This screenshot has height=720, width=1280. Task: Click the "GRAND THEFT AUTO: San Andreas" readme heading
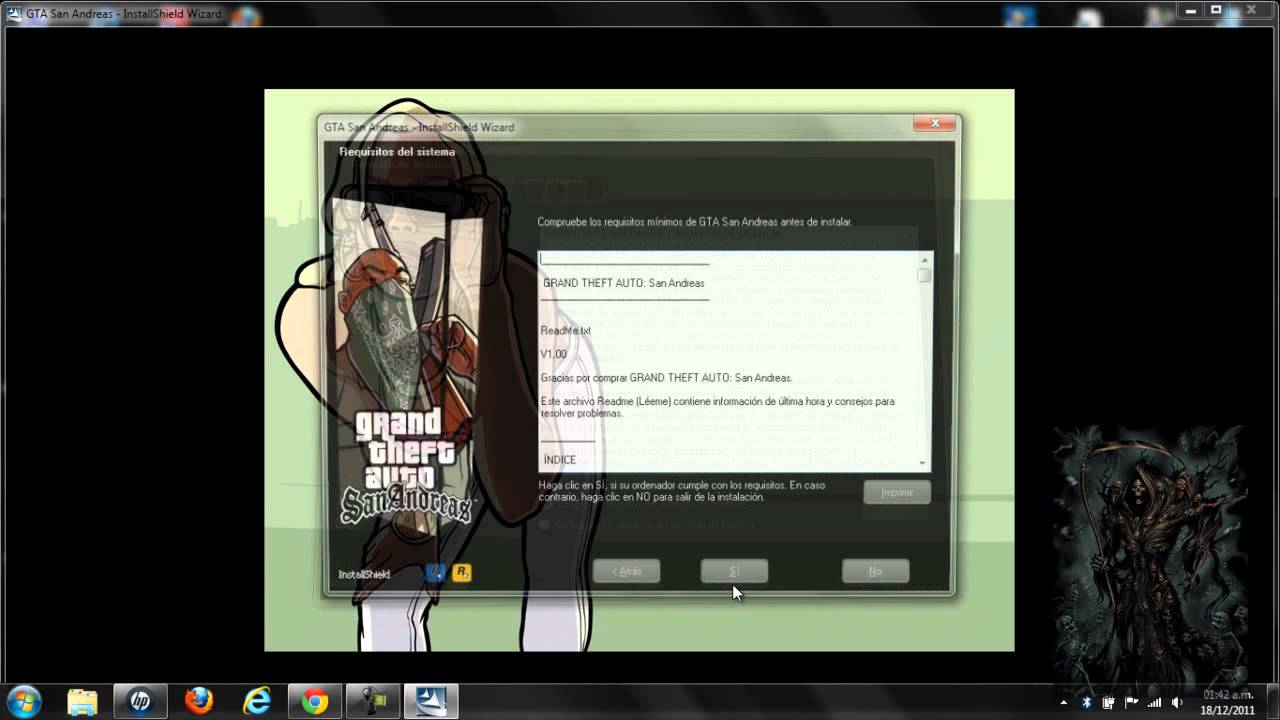pyautogui.click(x=623, y=283)
